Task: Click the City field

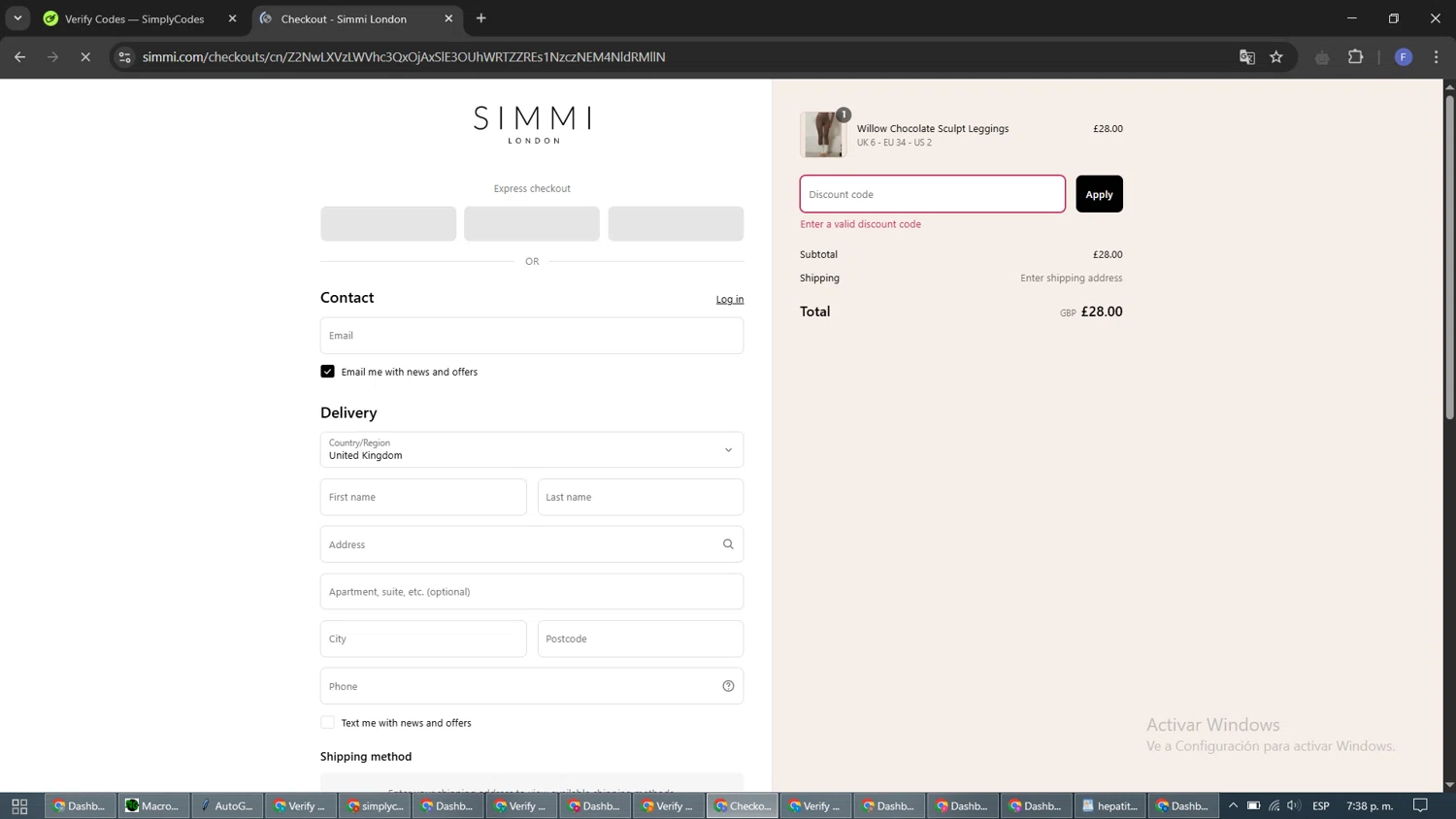Action: [423, 639]
